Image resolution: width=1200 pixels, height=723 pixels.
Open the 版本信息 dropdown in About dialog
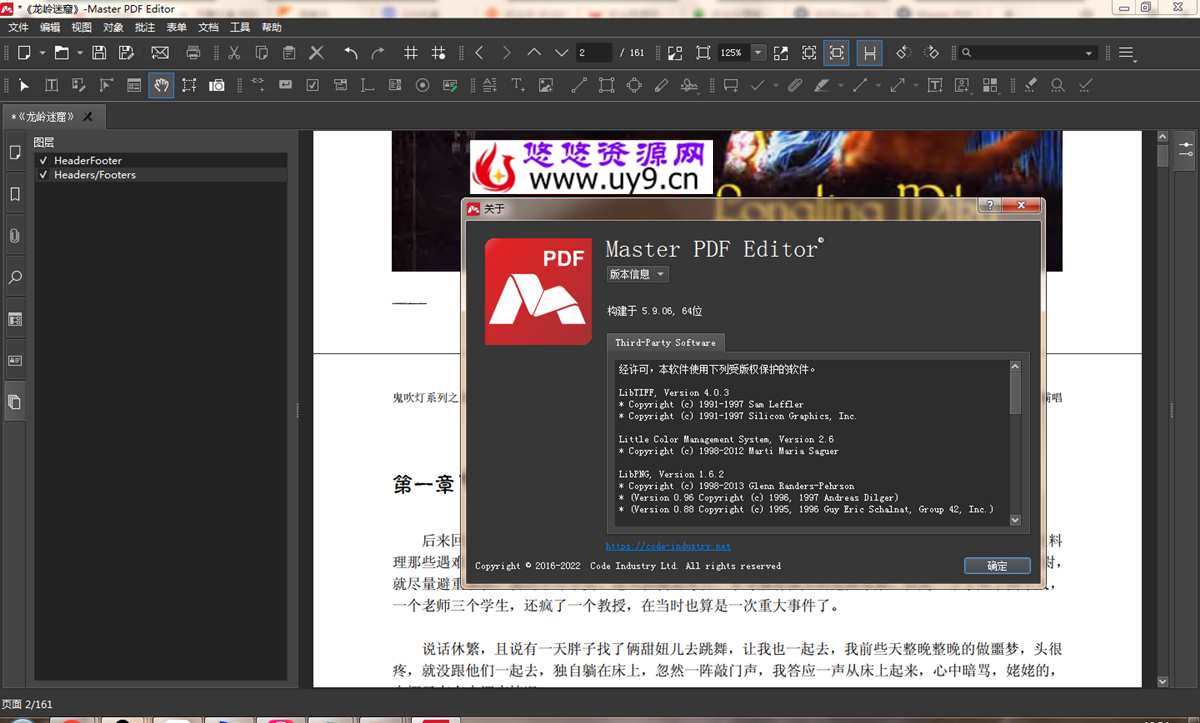click(637, 274)
